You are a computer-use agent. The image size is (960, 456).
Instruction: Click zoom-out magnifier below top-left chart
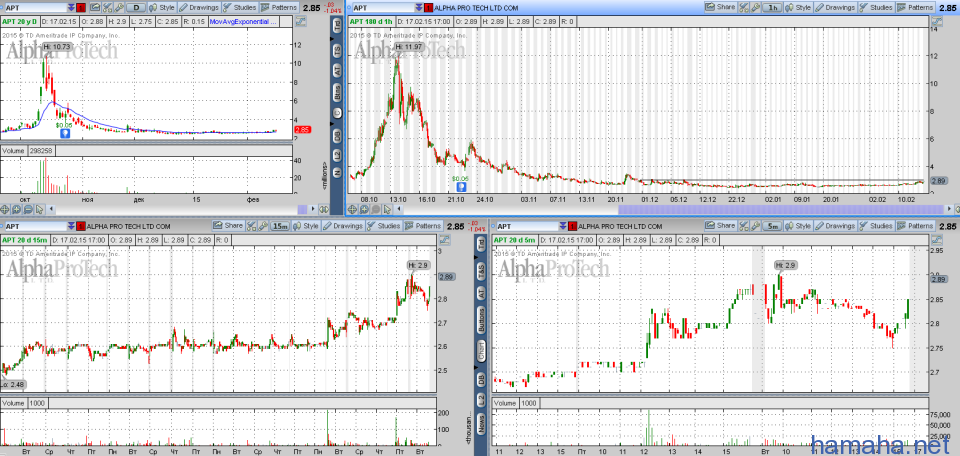coord(28,209)
